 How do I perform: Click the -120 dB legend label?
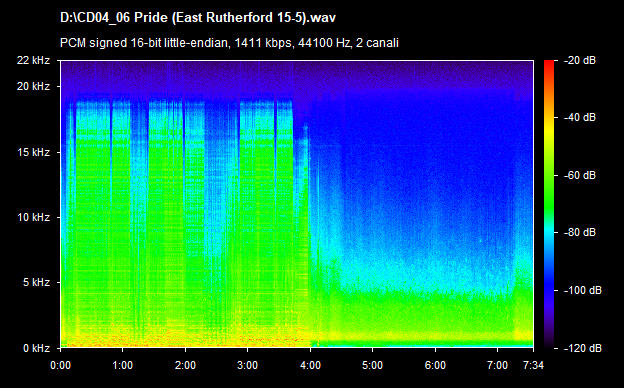583,349
